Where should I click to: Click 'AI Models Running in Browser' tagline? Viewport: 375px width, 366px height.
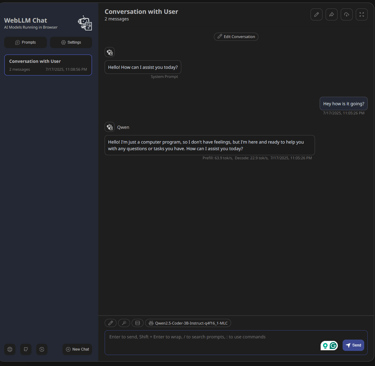point(31,27)
